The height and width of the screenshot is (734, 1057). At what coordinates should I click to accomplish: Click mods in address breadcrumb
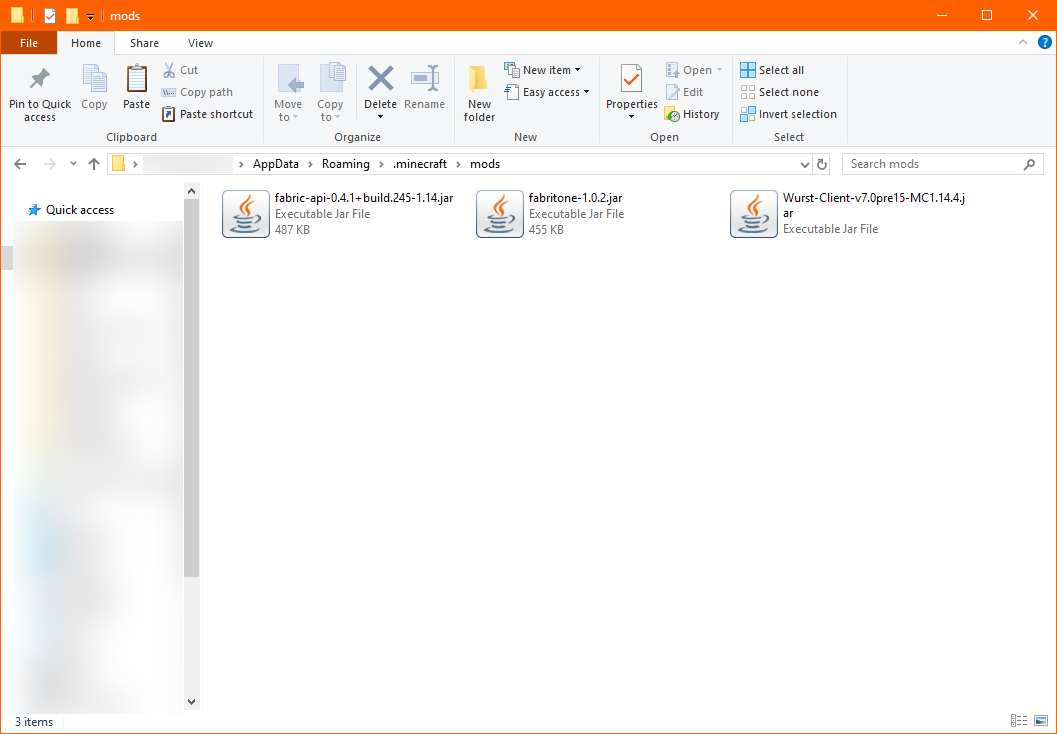pyautogui.click(x=485, y=164)
